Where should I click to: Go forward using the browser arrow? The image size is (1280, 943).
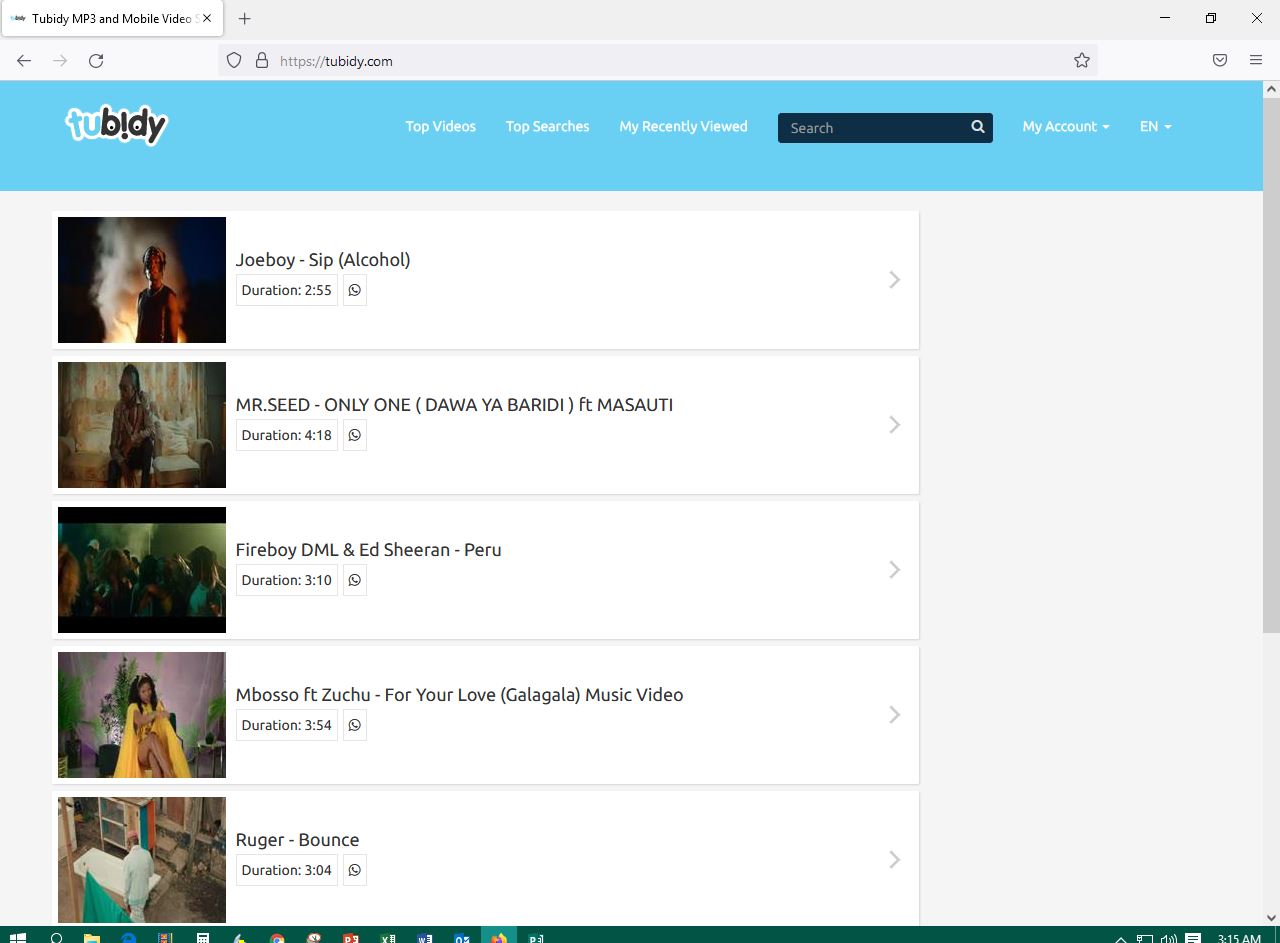click(x=60, y=61)
